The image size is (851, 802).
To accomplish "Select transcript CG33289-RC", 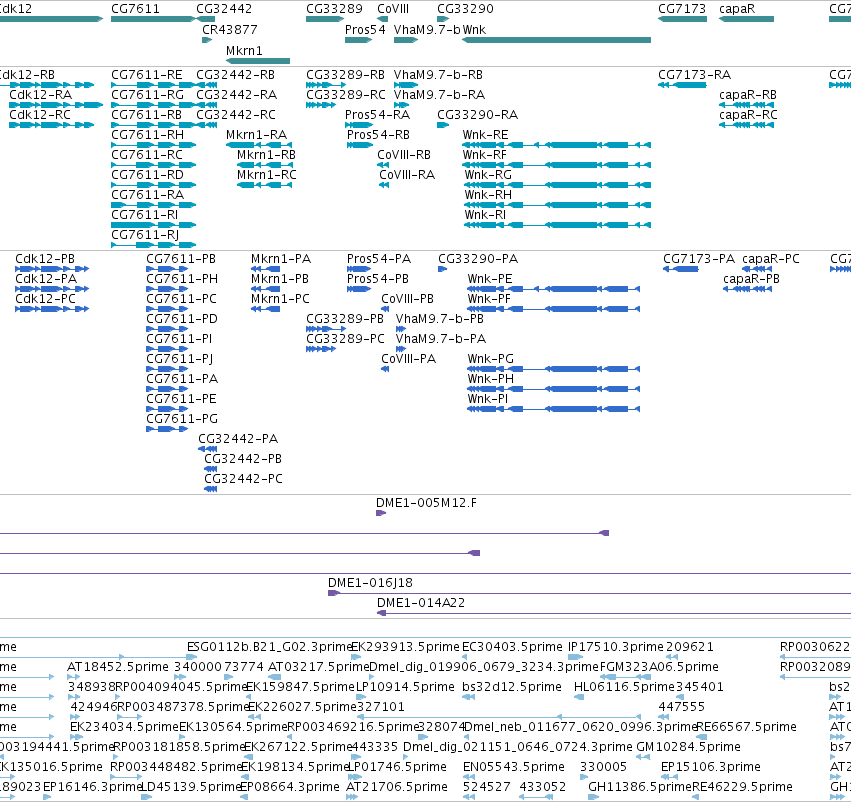I will click(345, 95).
